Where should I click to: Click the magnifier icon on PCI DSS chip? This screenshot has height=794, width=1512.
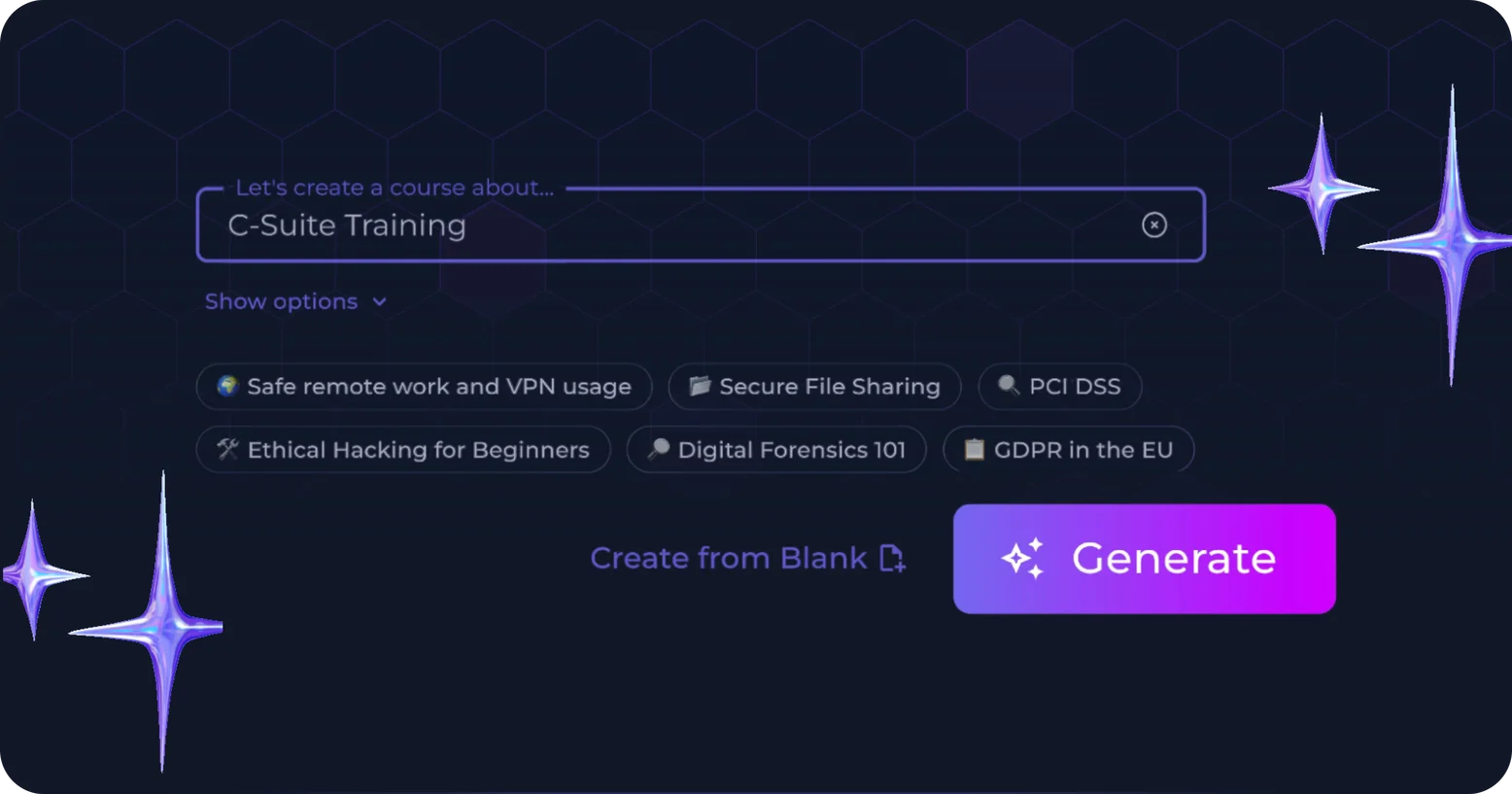pyautogui.click(x=1009, y=386)
